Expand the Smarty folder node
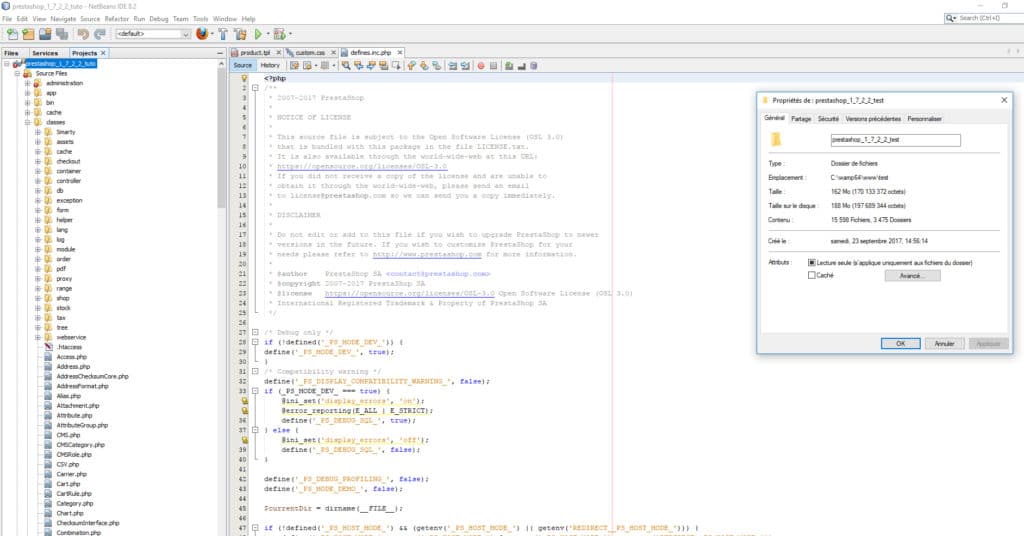1024x536 pixels. tap(38, 132)
